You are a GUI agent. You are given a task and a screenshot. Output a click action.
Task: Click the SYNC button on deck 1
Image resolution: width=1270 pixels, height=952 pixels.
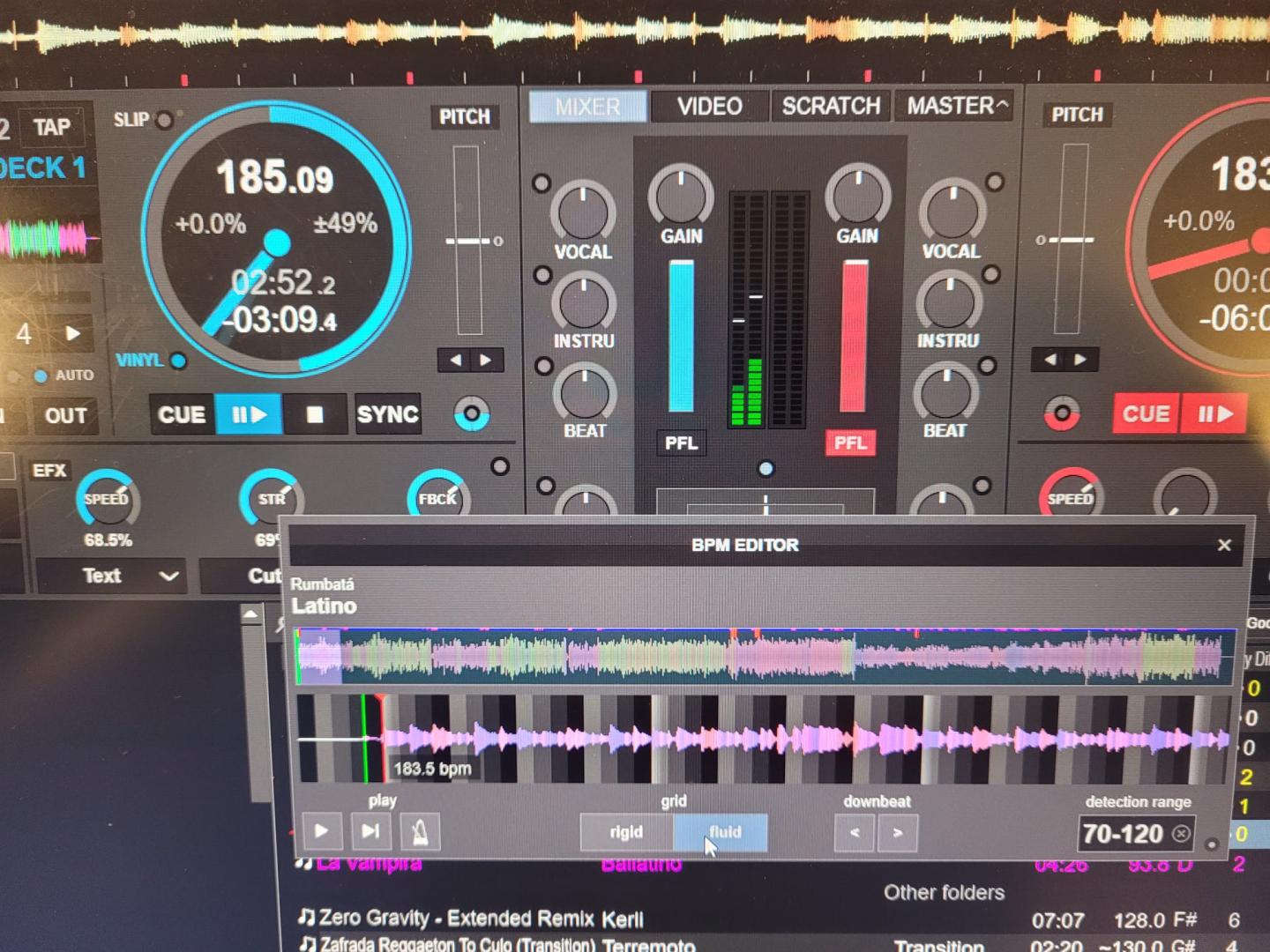click(x=387, y=414)
